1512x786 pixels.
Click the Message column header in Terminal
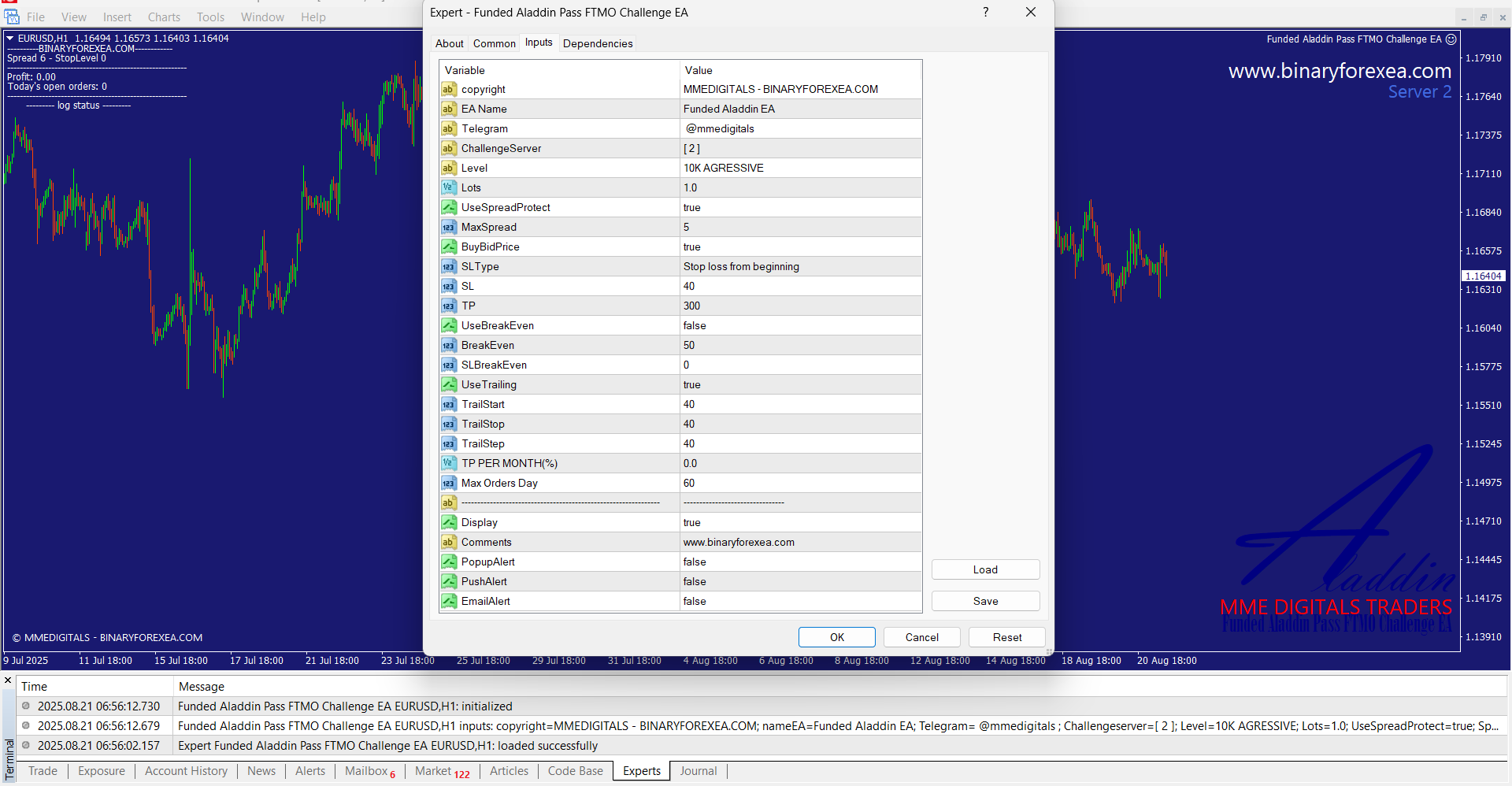(840, 687)
